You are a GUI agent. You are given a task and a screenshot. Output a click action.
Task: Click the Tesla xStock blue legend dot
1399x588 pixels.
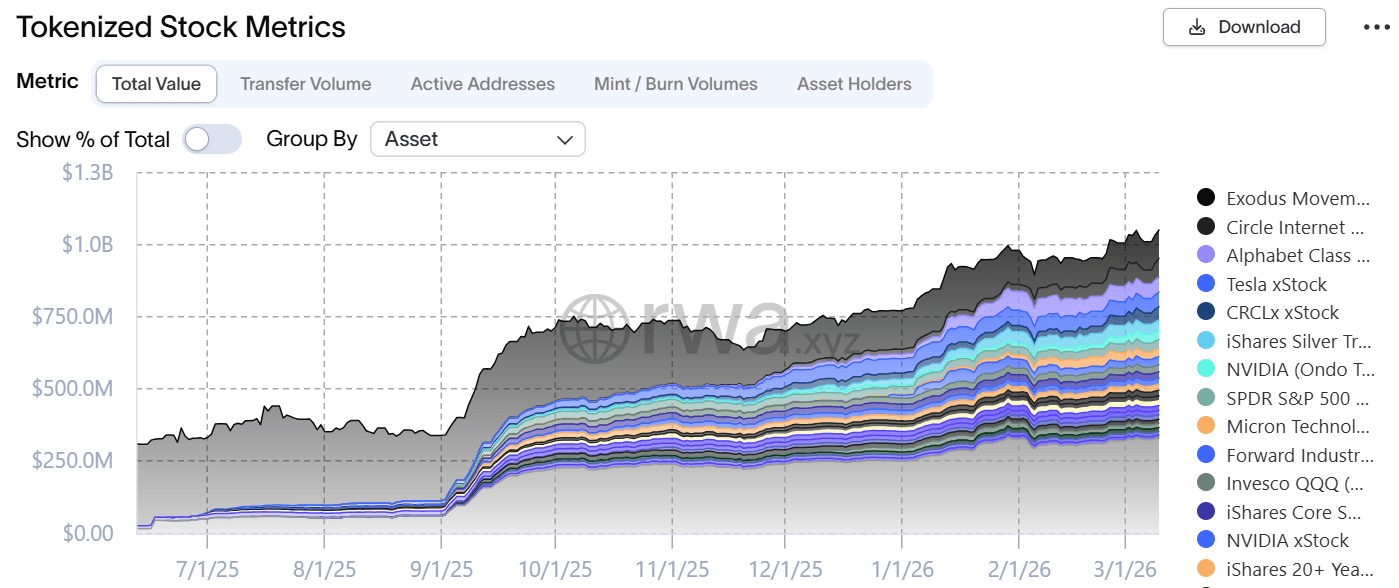coord(1206,284)
